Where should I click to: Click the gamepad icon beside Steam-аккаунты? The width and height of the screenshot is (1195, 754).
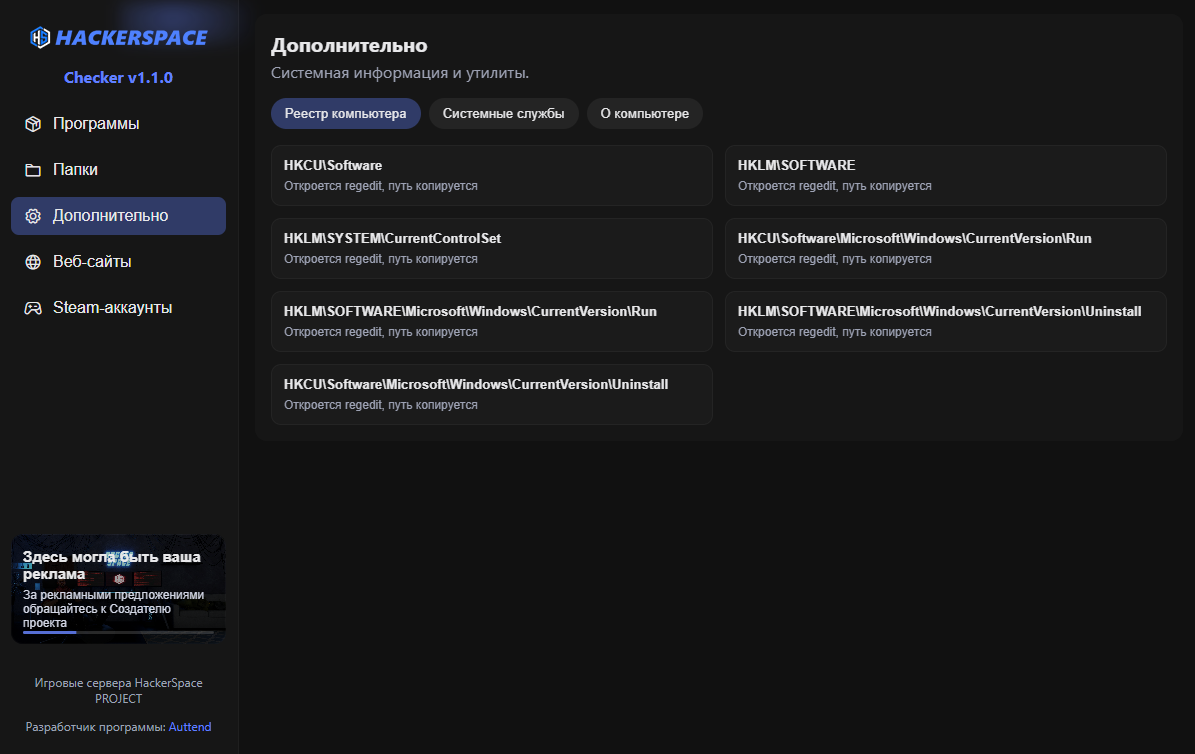pos(33,308)
